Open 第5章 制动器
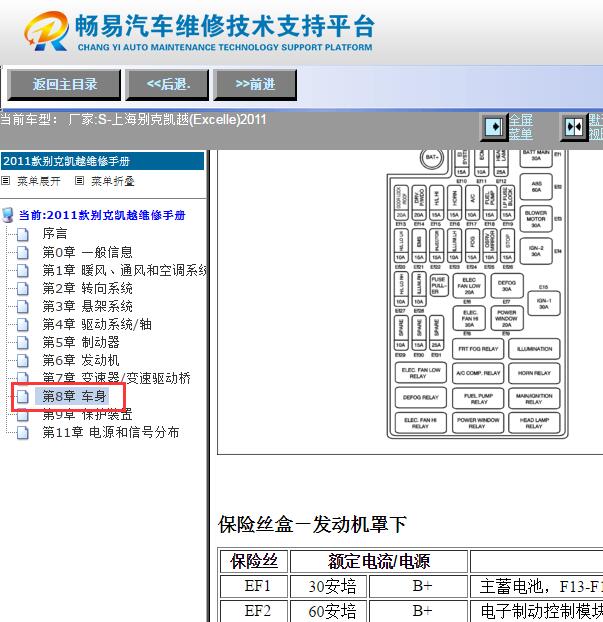Screen dimensions: 603x622 [81, 342]
